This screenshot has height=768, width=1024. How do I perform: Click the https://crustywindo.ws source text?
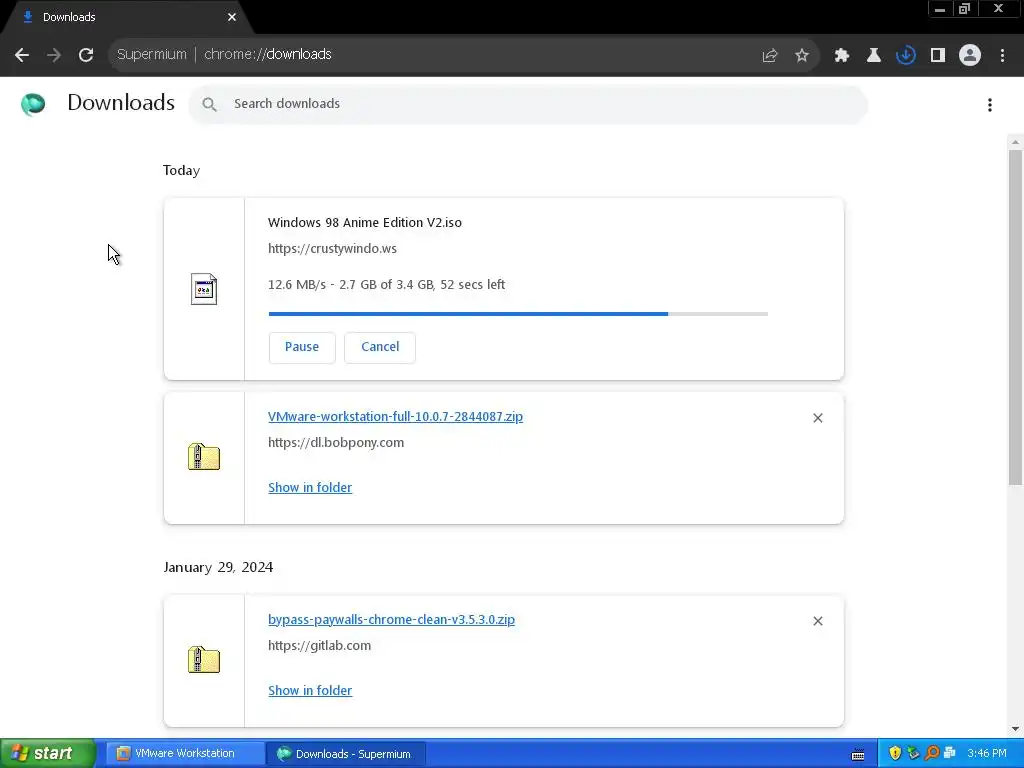[332, 249]
